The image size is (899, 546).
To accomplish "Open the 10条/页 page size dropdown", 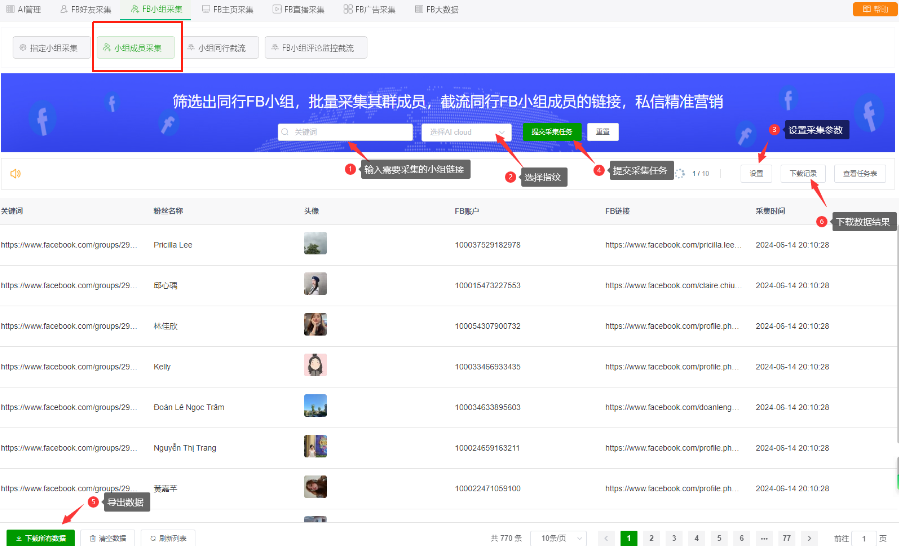I will pyautogui.click(x=558, y=538).
